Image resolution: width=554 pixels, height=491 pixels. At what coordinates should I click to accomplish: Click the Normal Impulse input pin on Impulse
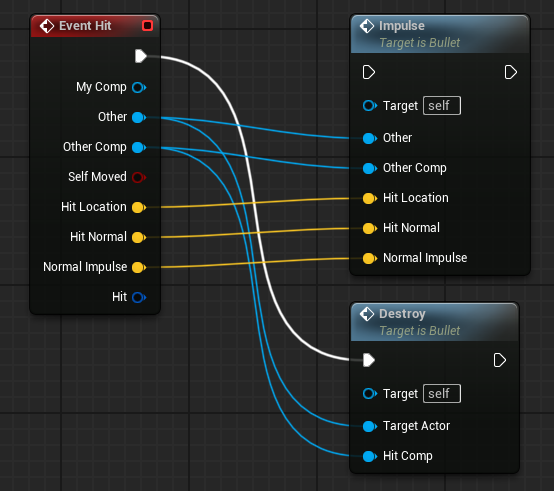coord(370,259)
